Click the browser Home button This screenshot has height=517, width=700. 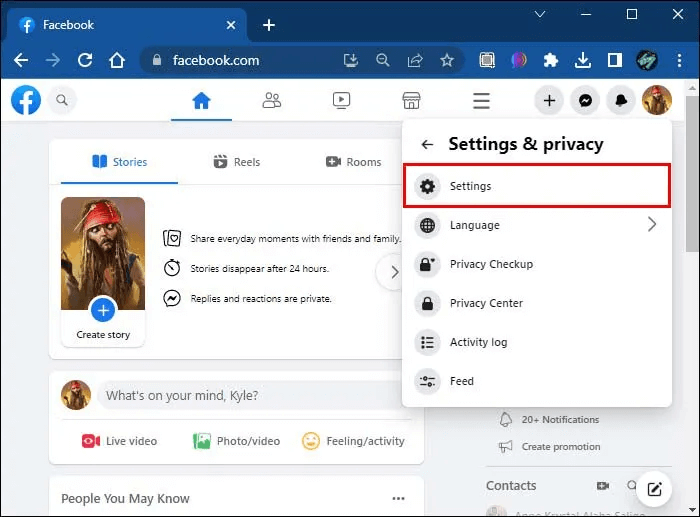(x=117, y=60)
